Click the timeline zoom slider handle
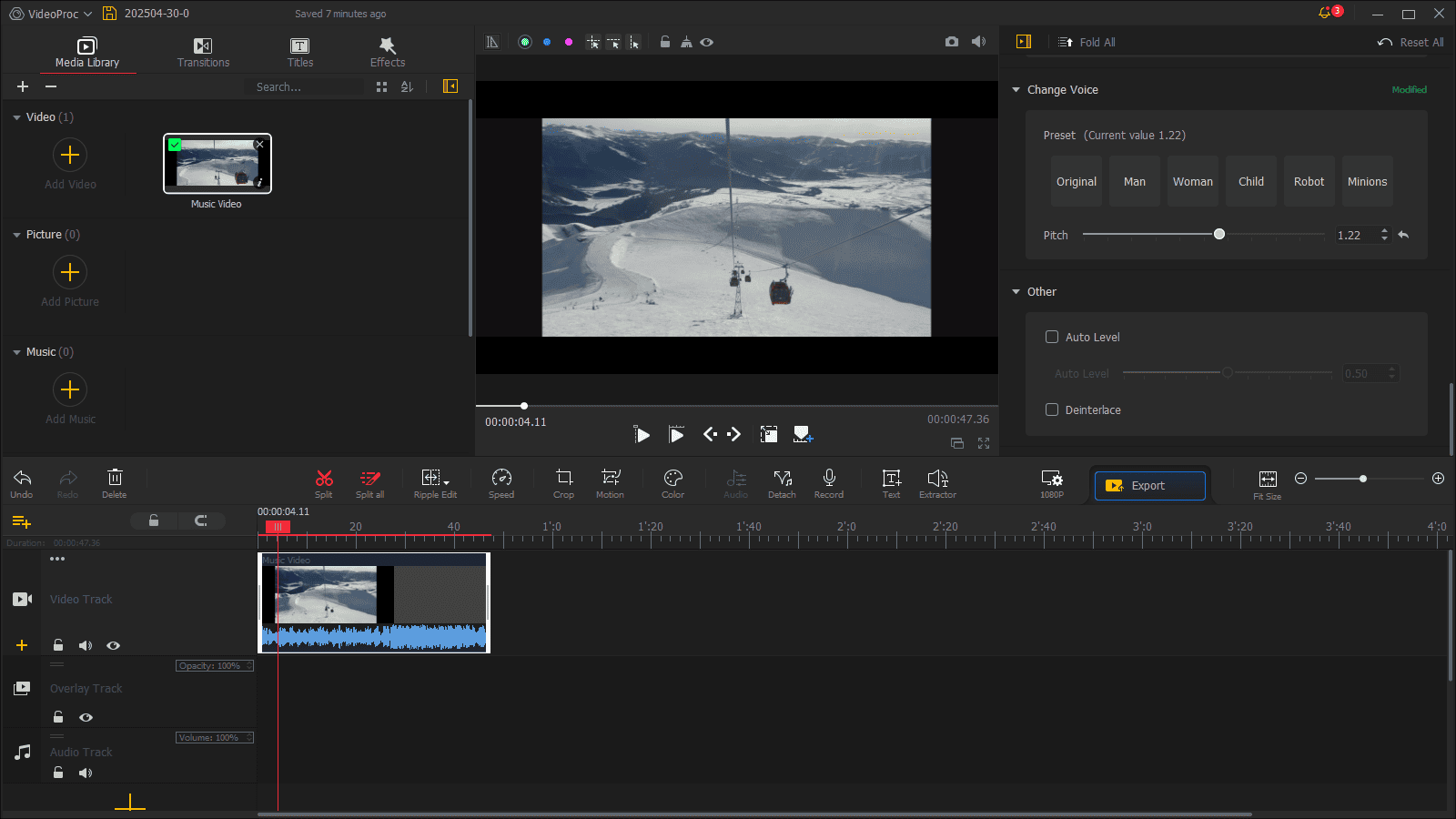Image resolution: width=1456 pixels, height=819 pixels. [1363, 479]
